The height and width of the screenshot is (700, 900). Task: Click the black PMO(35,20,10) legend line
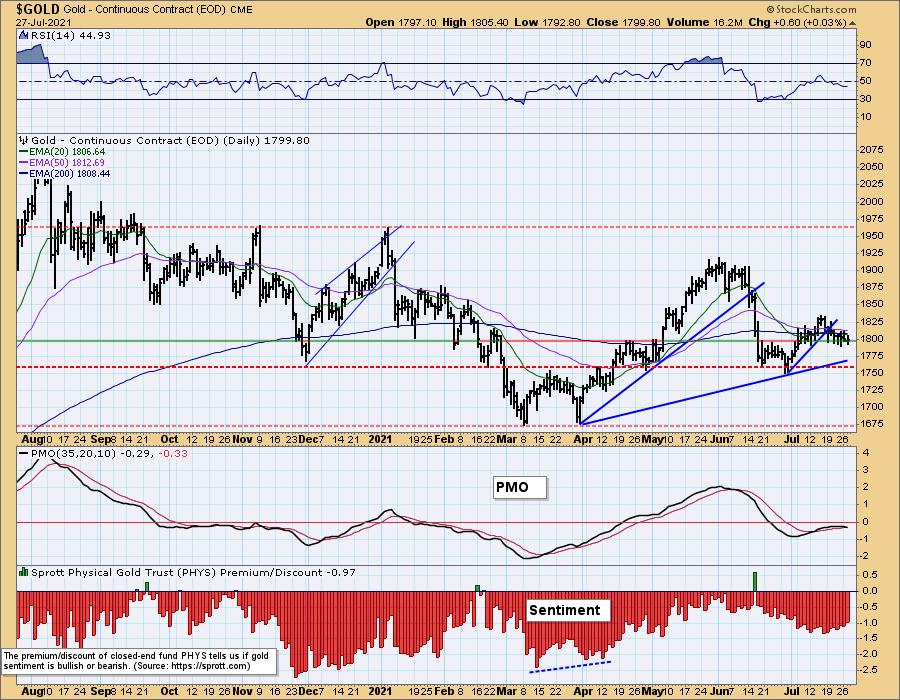[24, 453]
